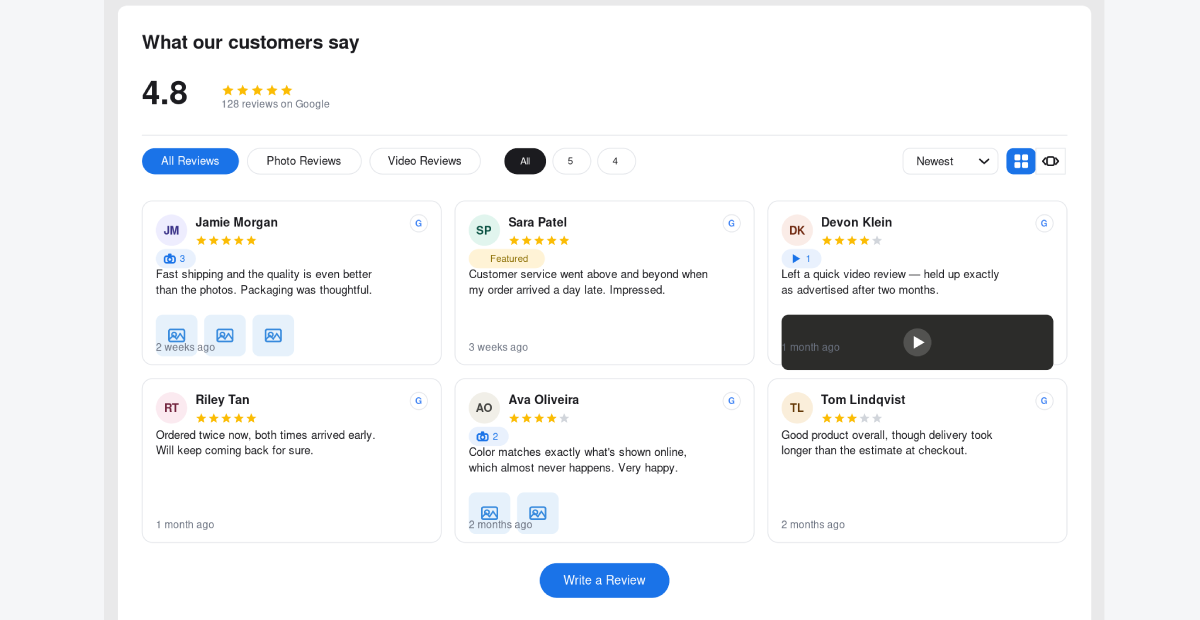Play Devon Klein's video review

[x=917, y=342]
